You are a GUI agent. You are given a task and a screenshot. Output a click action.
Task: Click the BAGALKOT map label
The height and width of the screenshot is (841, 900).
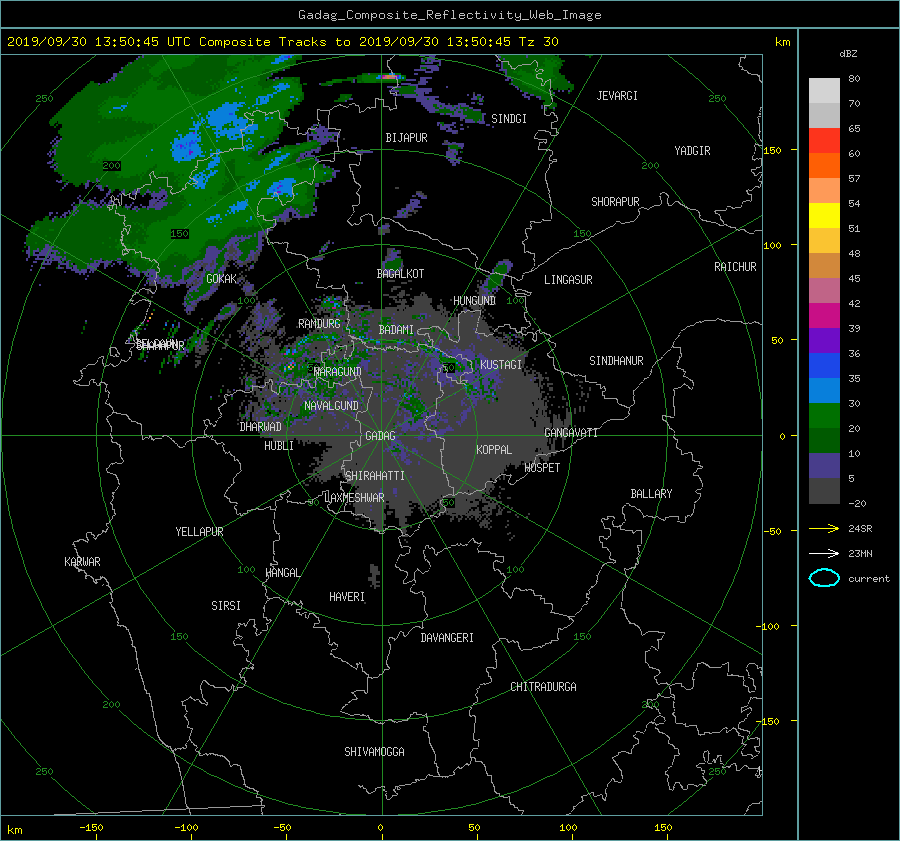400,274
